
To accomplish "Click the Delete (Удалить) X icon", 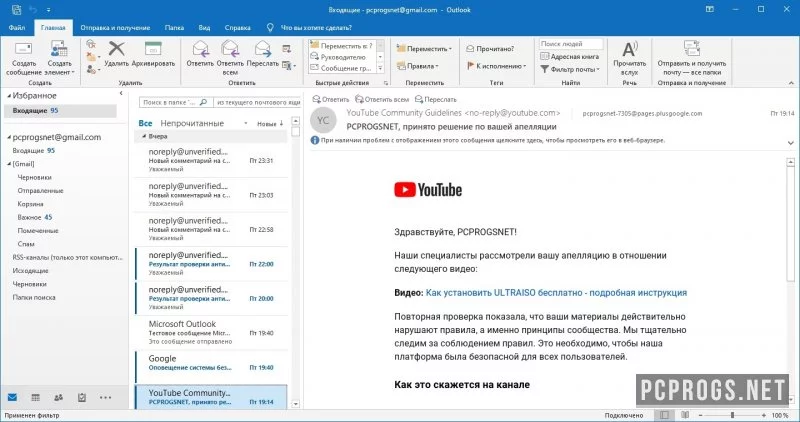I will [117, 49].
